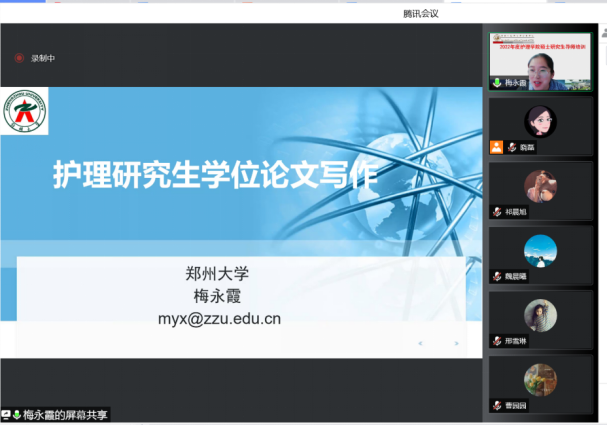
Task: Click the muted mic icon next to 邢雪琳
Action: pos(497,341)
